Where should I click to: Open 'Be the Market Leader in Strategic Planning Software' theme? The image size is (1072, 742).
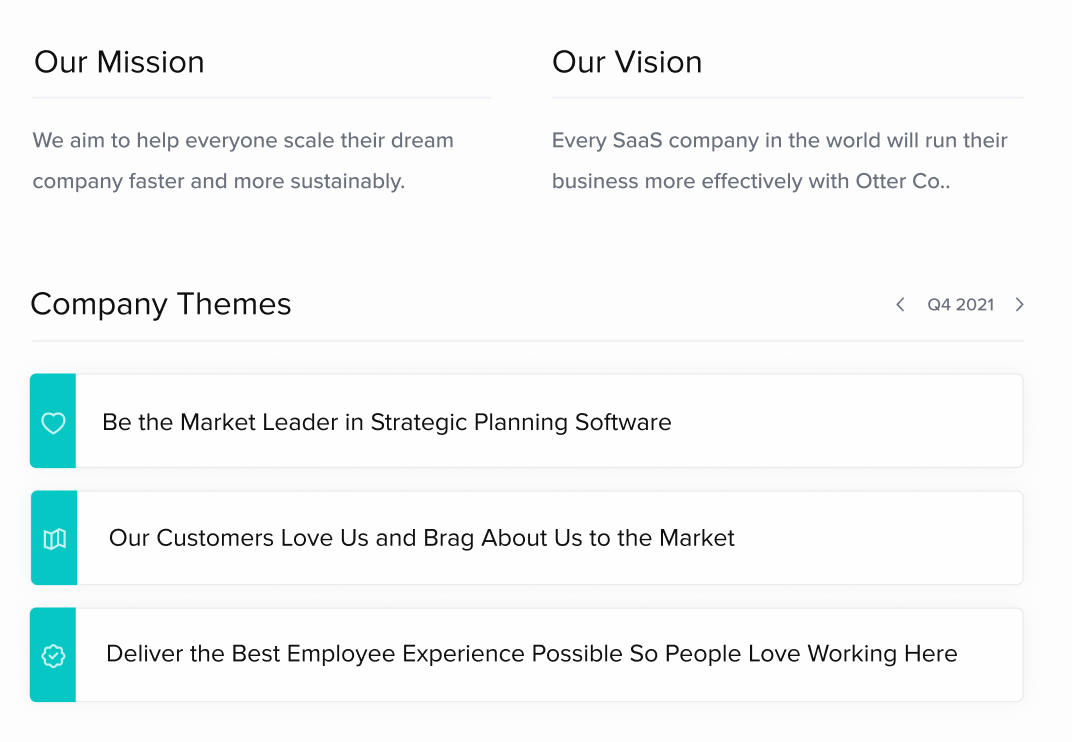[386, 422]
